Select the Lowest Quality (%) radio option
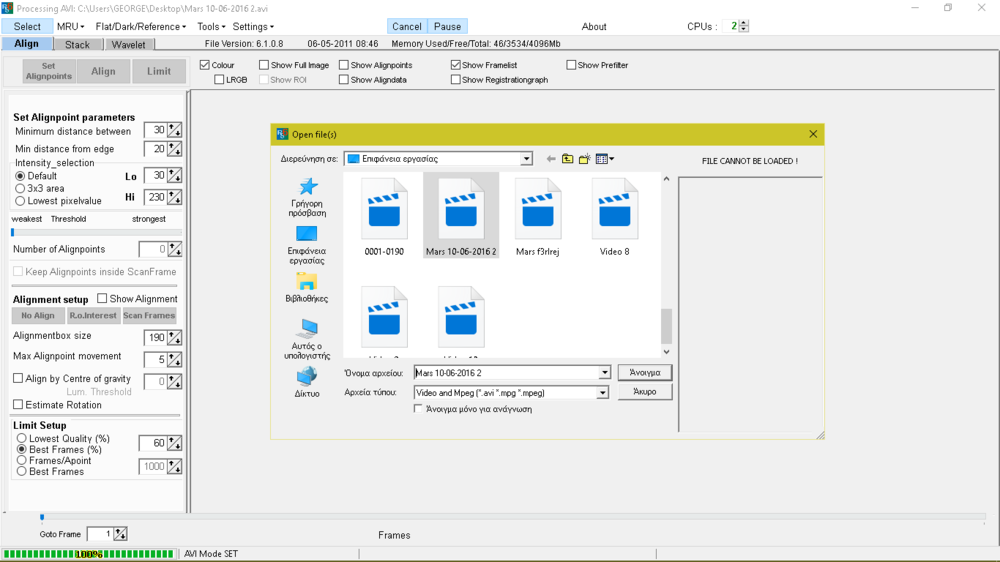Viewport: 1000px width, 562px height. pyautogui.click(x=21, y=439)
